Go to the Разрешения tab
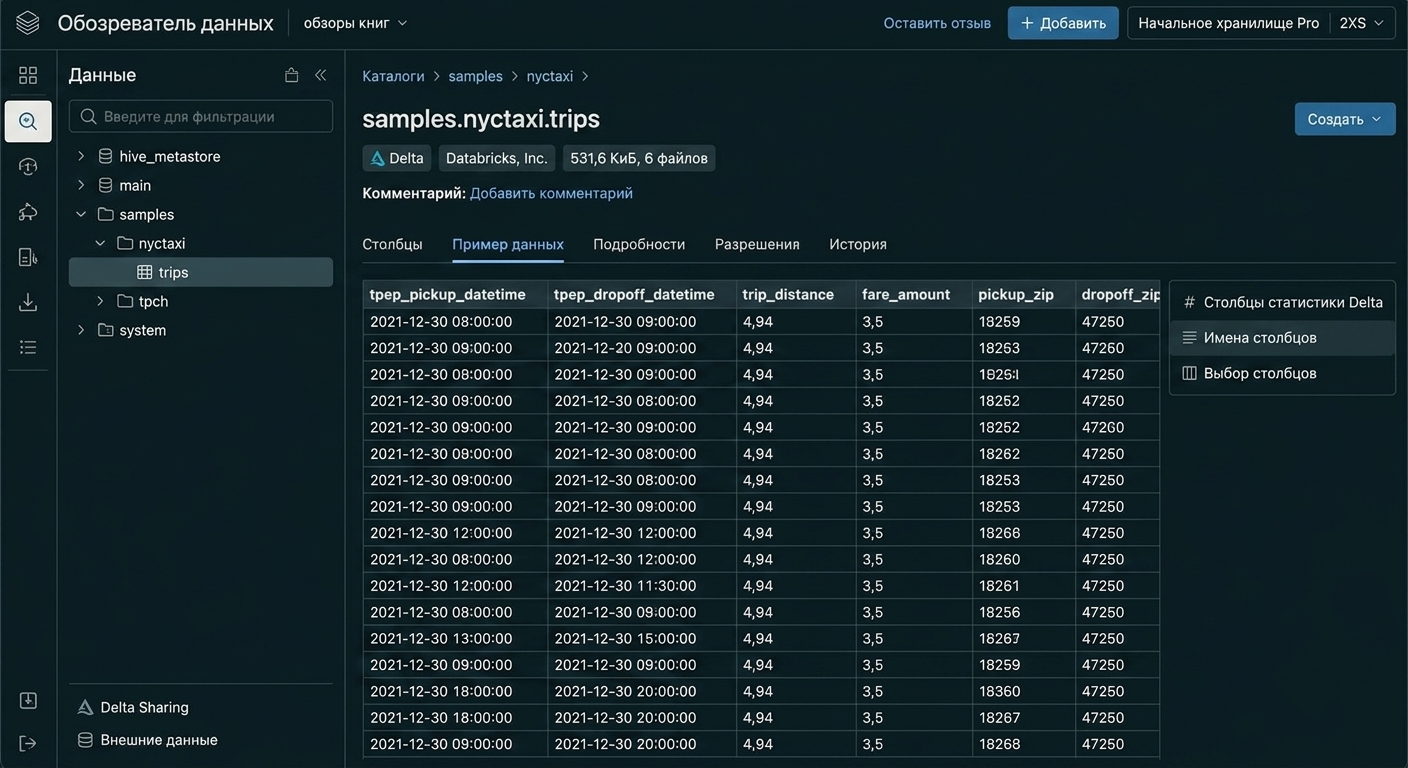Image resolution: width=1408 pixels, height=768 pixels. coord(757,244)
